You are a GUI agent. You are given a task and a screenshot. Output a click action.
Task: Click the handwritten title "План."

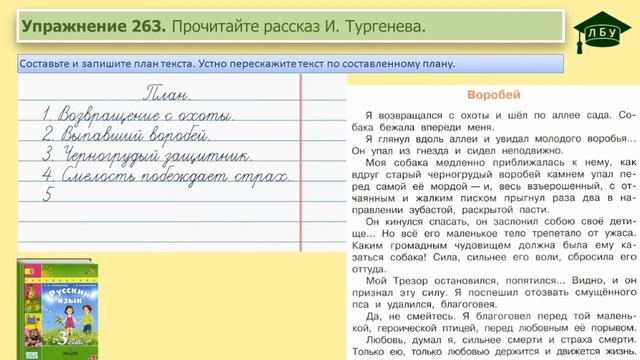pyautogui.click(x=167, y=93)
